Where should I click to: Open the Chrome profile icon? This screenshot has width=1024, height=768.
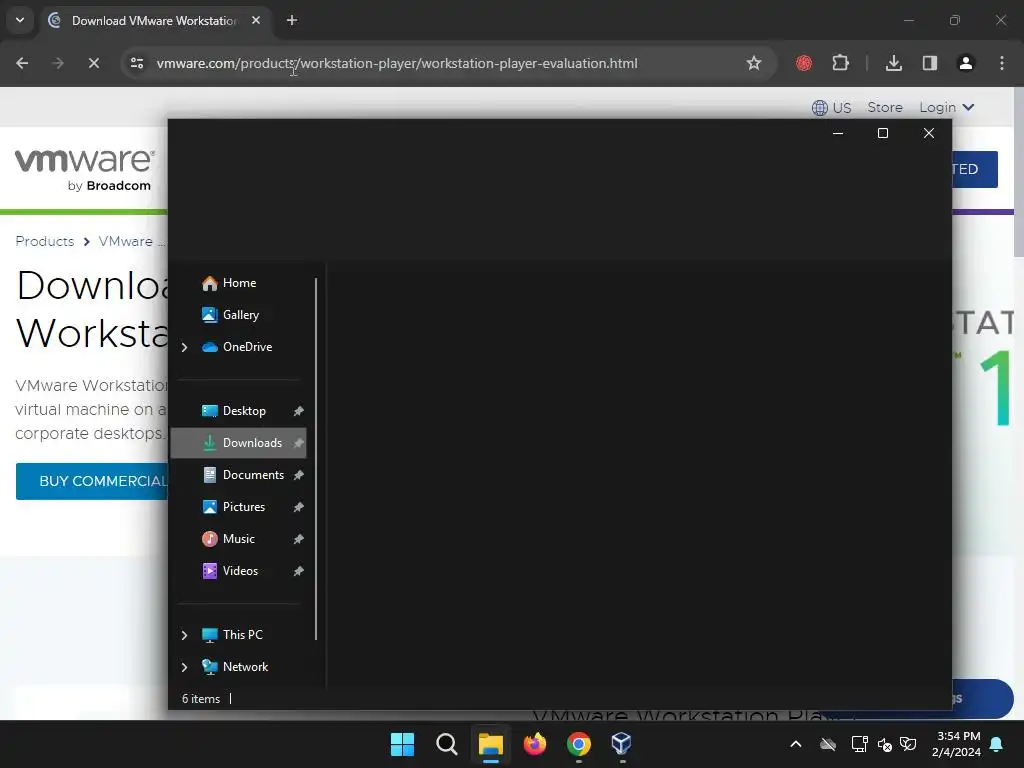click(966, 63)
